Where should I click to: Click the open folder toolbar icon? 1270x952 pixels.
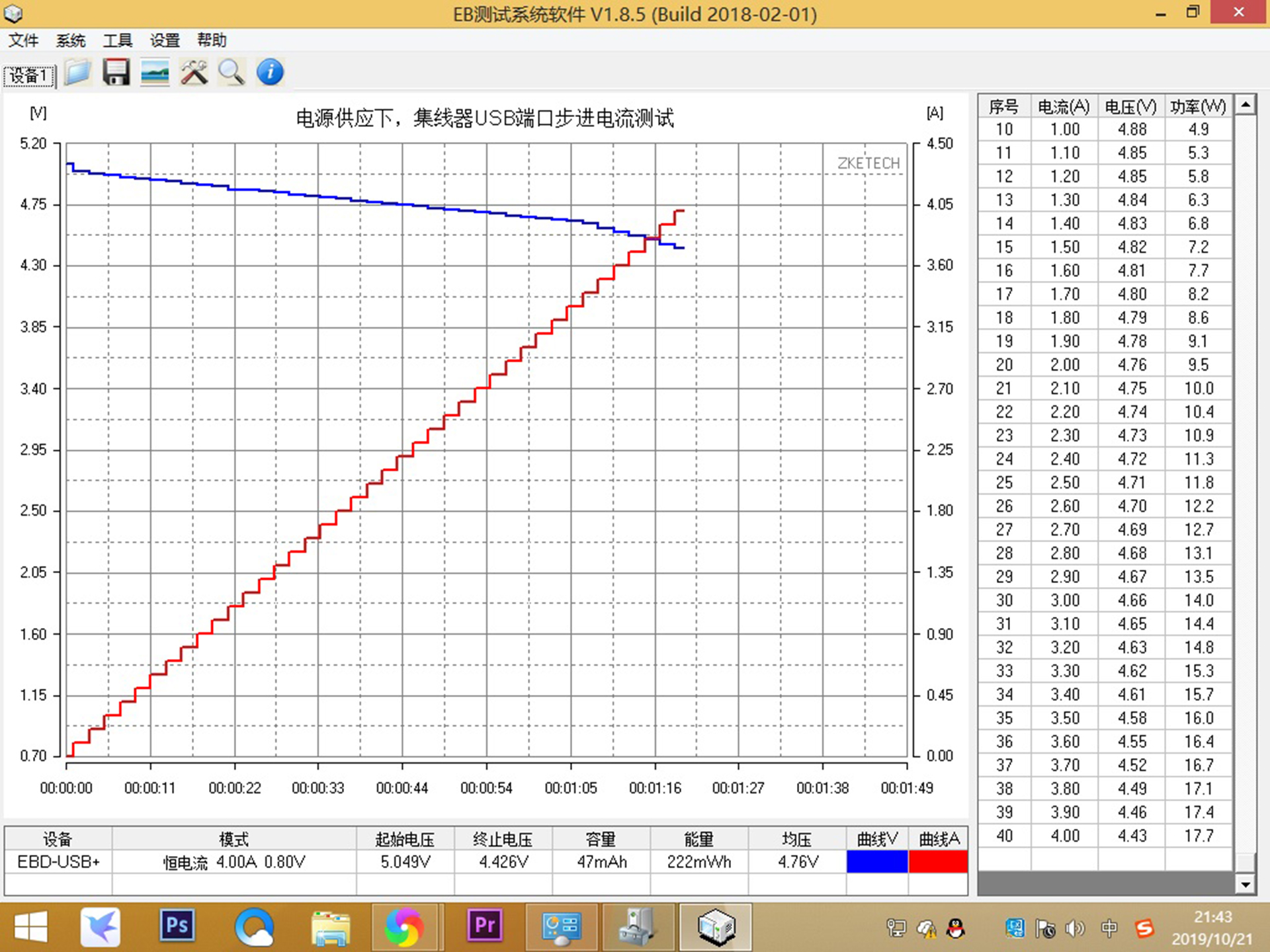coord(78,73)
